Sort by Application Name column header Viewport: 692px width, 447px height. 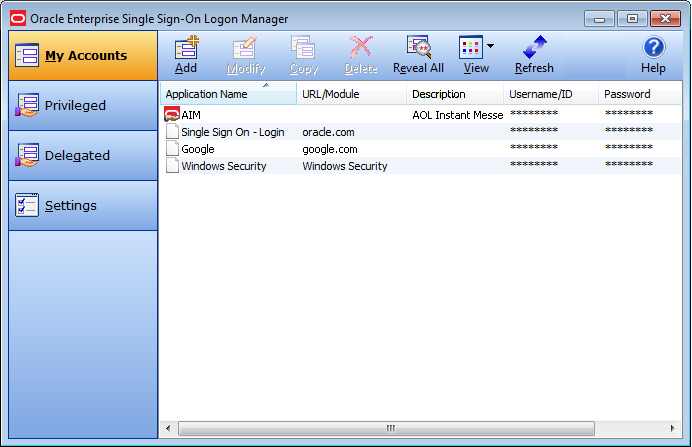(228, 94)
